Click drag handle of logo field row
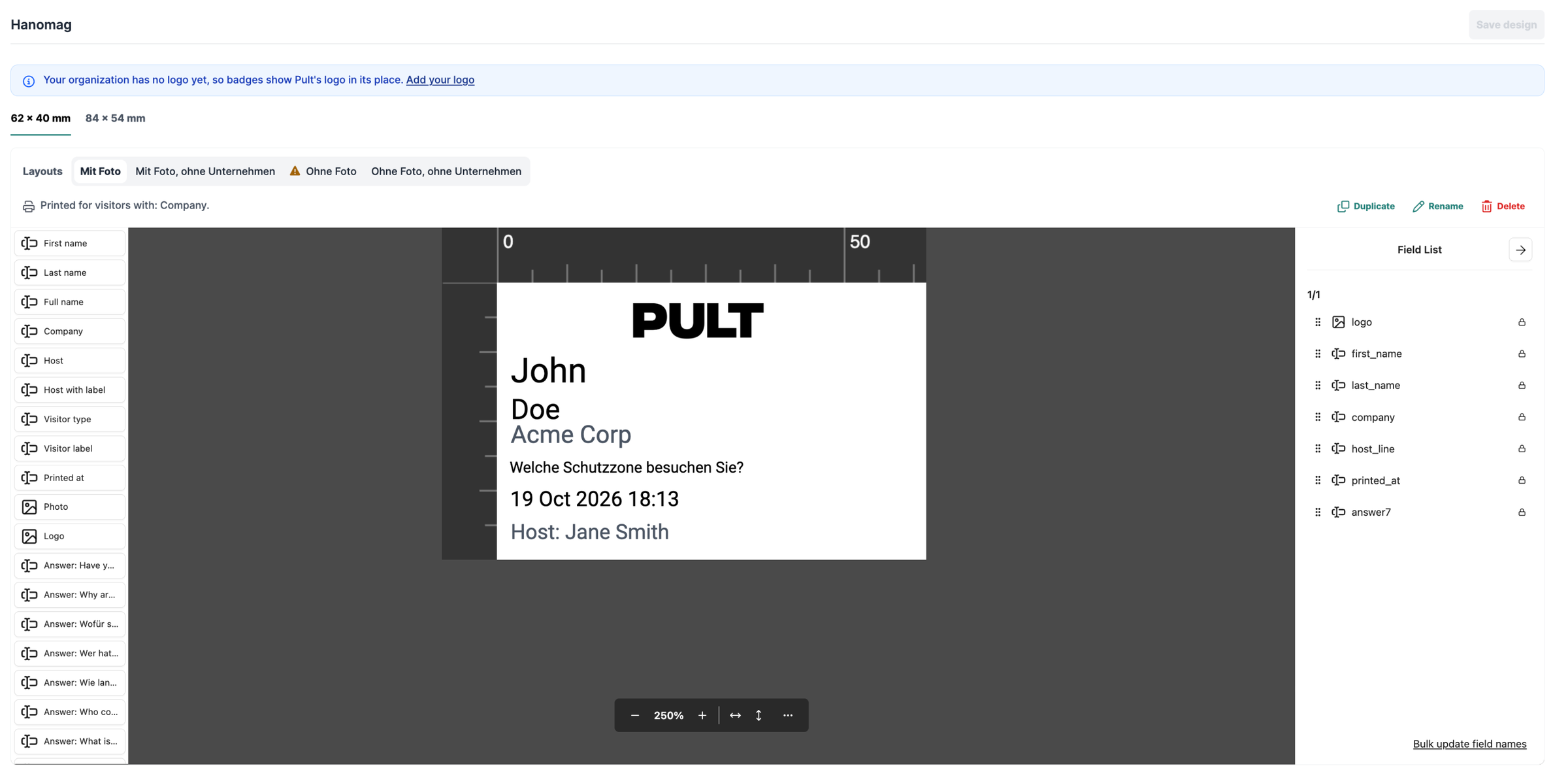Image resolution: width=1568 pixels, height=770 pixels. click(x=1318, y=322)
